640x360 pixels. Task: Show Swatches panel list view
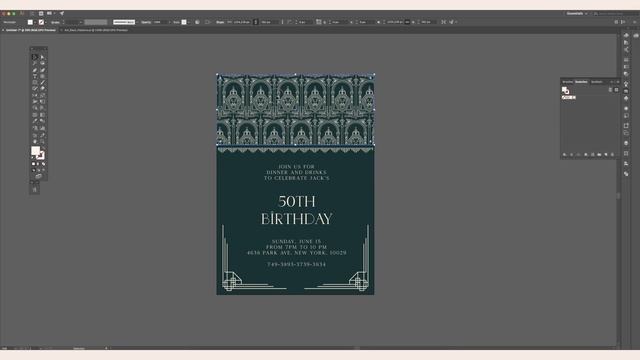[610, 90]
